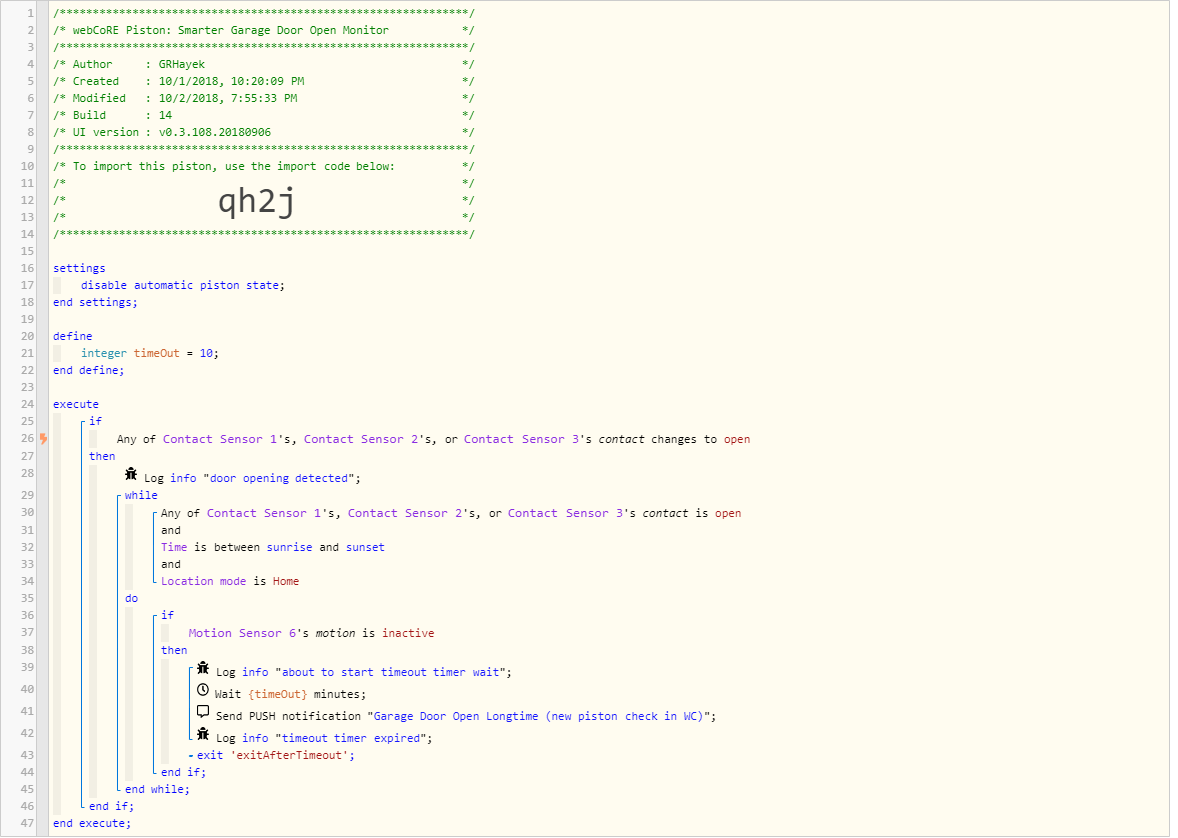Select "timeout timer expired" log message
Viewport: 1178px width, 838px height.
coord(351,739)
